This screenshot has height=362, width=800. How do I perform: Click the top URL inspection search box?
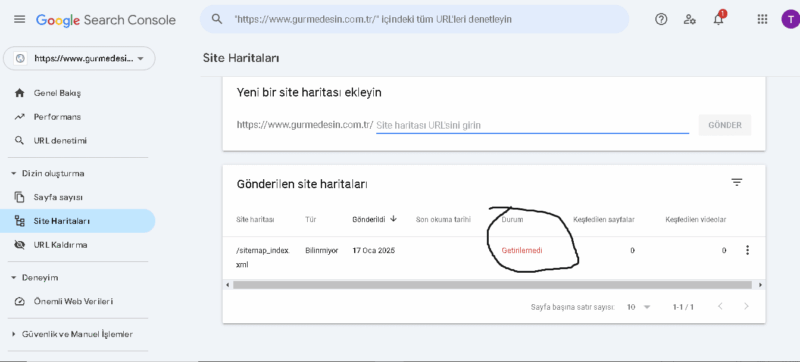(414, 19)
